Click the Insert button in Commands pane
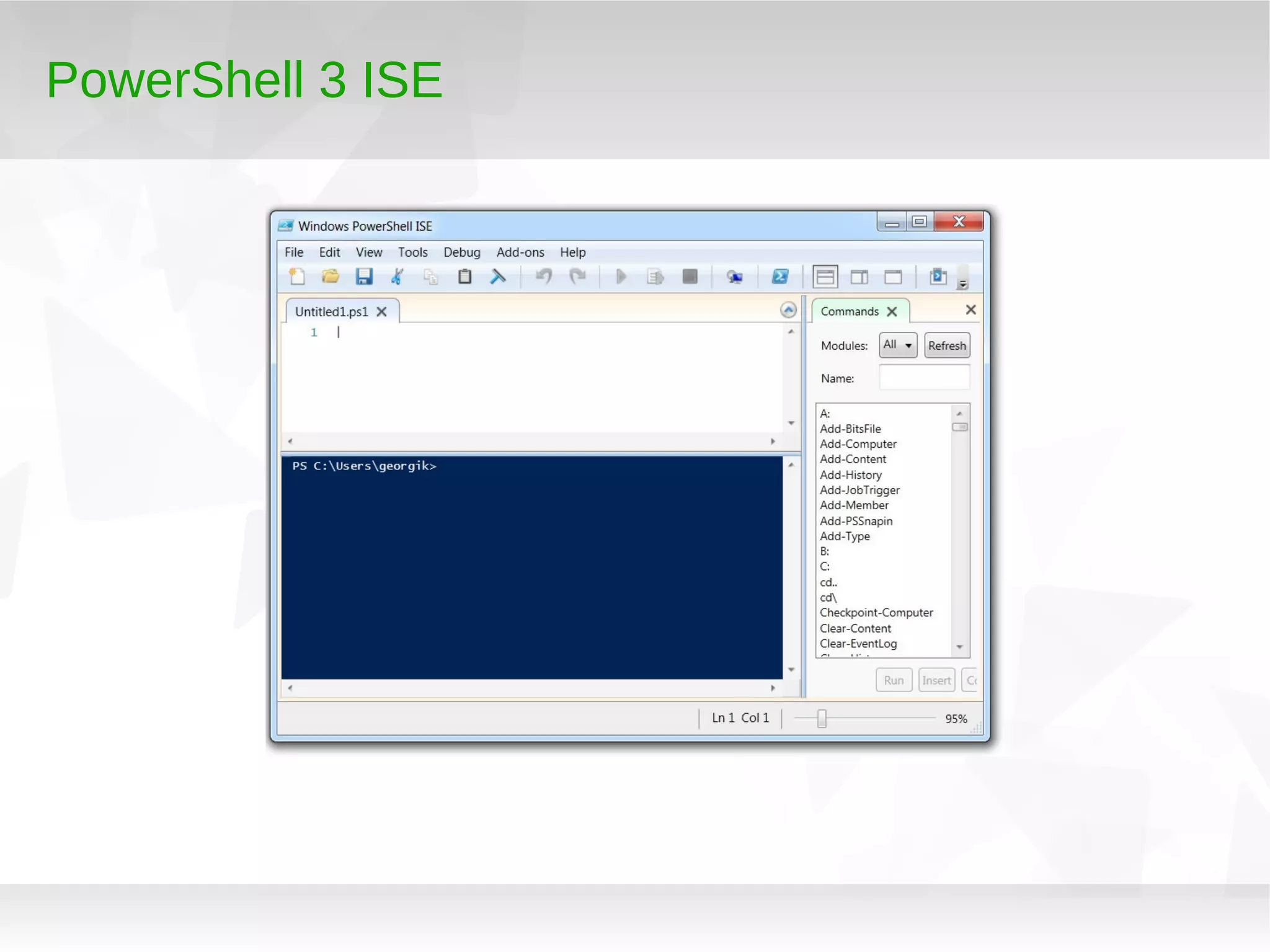1270x952 pixels. click(936, 680)
